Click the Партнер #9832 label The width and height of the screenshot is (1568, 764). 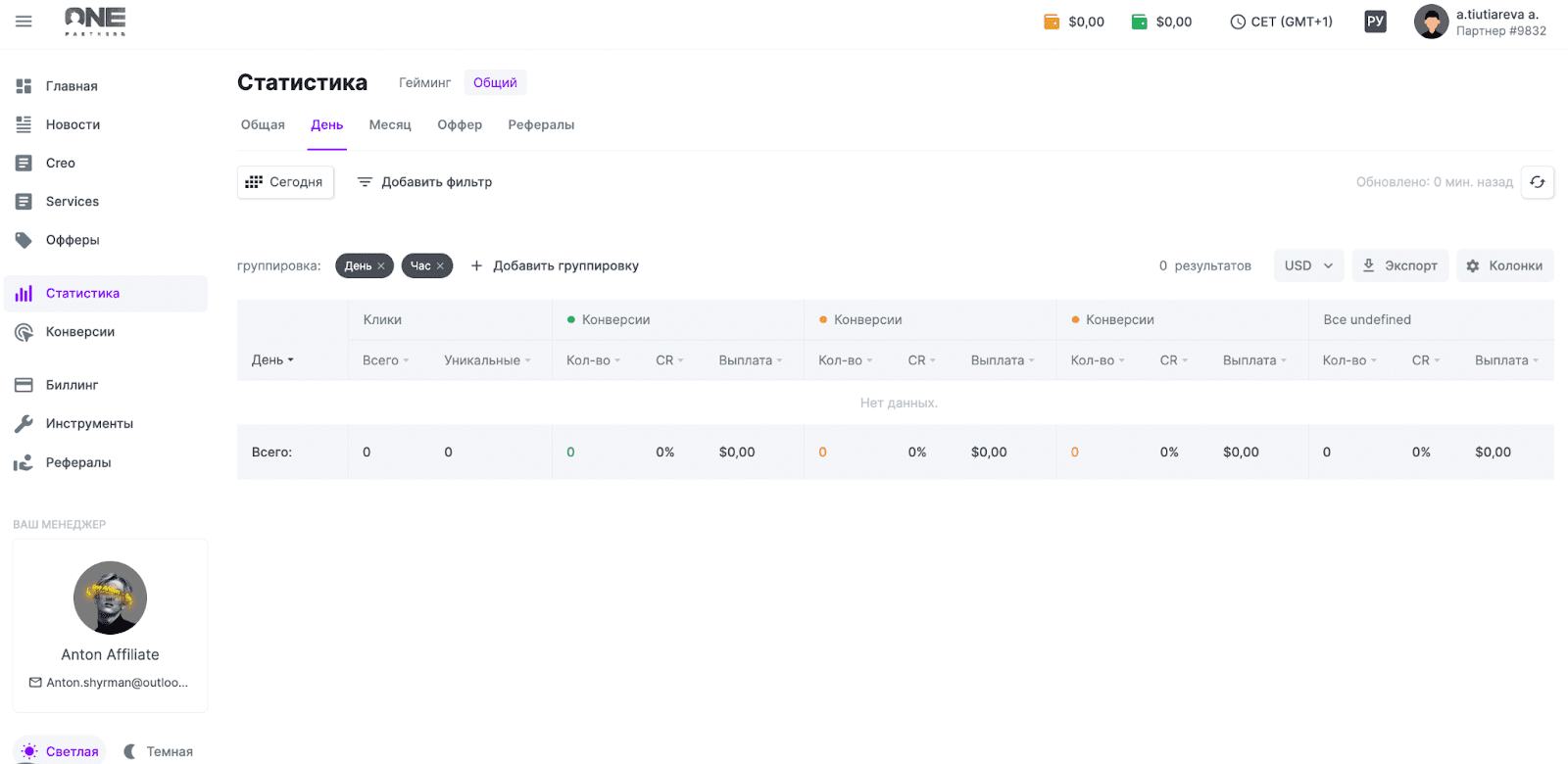tap(1501, 31)
